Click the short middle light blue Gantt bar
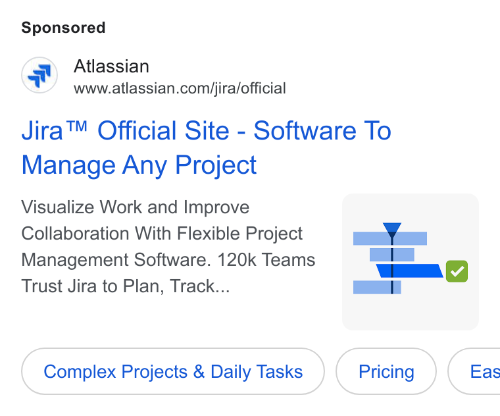The image size is (500, 416). 392,255
